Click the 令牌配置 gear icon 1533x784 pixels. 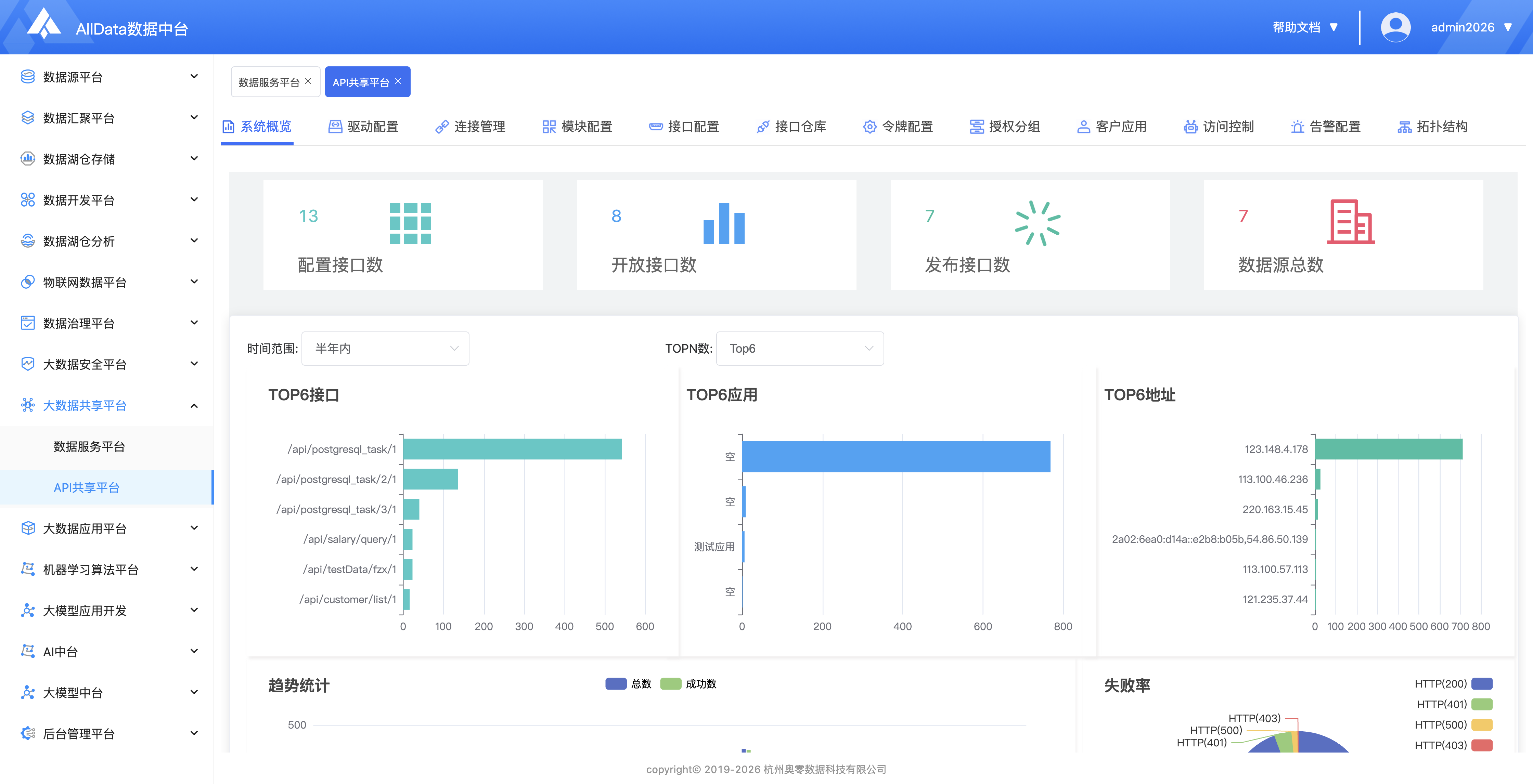point(869,127)
